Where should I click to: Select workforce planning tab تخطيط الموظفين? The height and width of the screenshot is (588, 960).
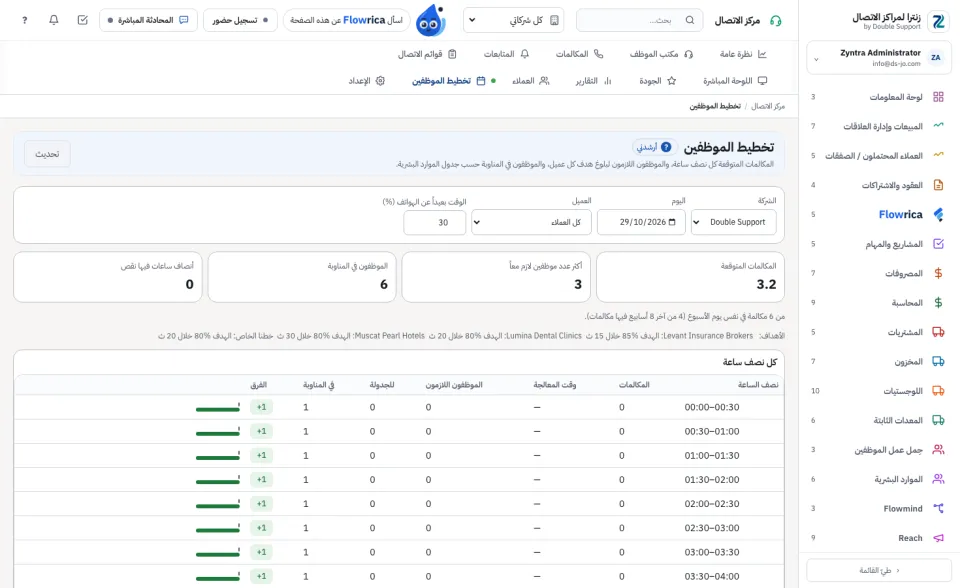pyautogui.click(x=448, y=81)
